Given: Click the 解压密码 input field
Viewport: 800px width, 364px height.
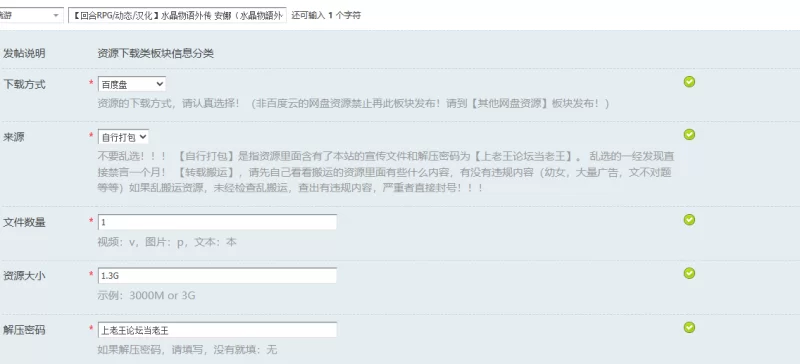Looking at the screenshot, I should coord(217,330).
